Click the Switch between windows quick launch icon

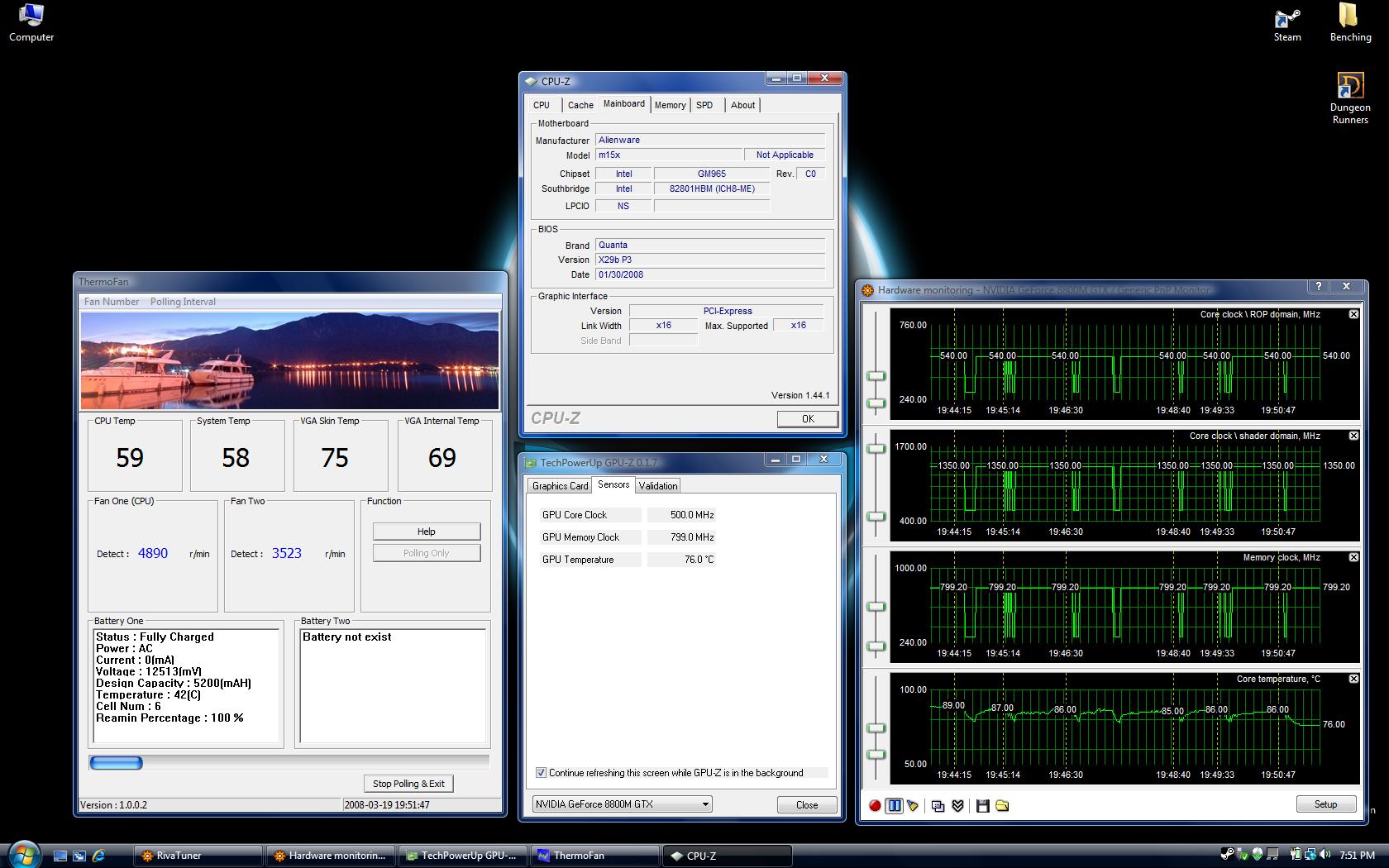tap(79, 856)
